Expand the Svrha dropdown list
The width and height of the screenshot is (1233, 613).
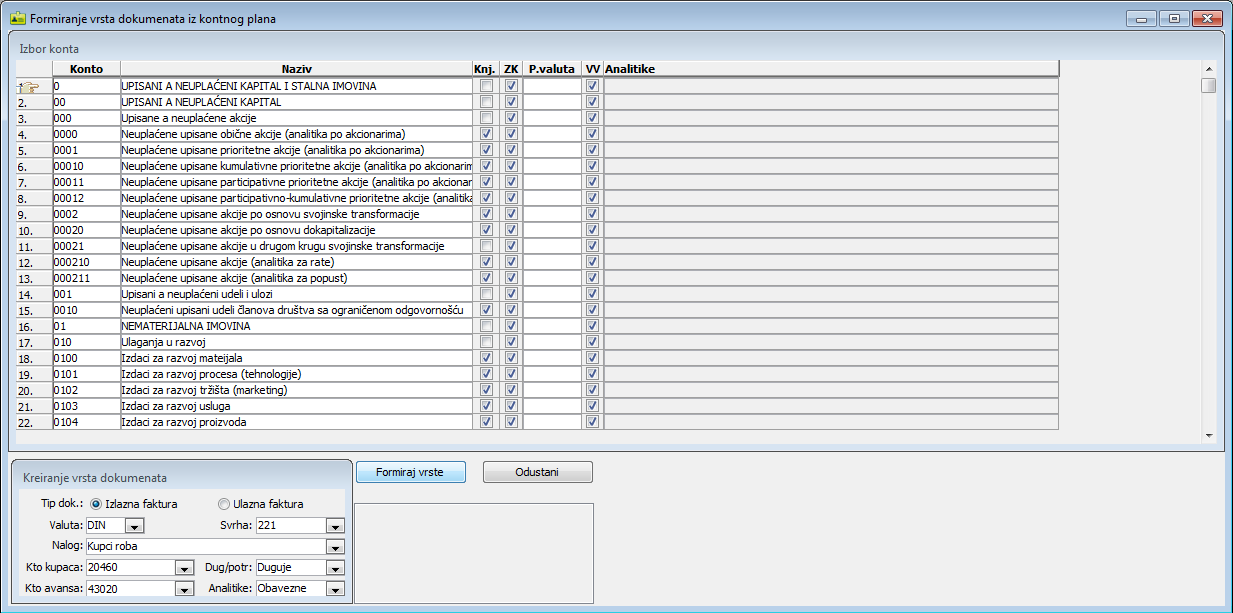coord(335,526)
